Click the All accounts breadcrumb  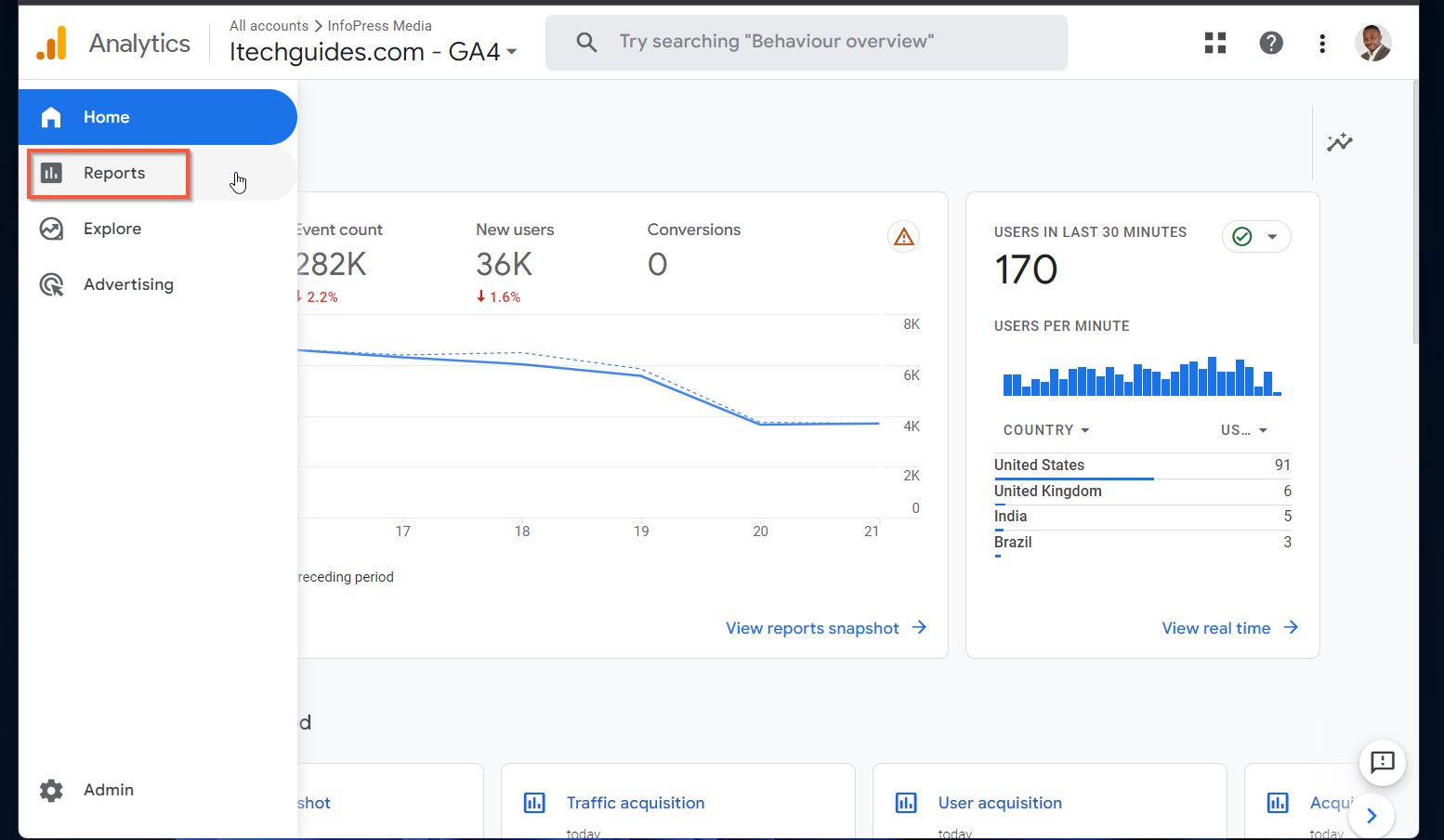point(269,26)
